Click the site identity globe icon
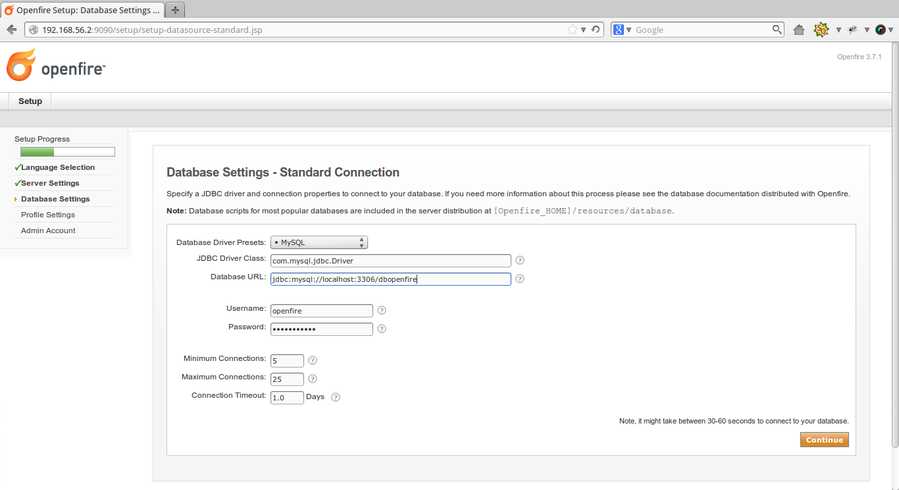The height and width of the screenshot is (490, 899). 33,30
